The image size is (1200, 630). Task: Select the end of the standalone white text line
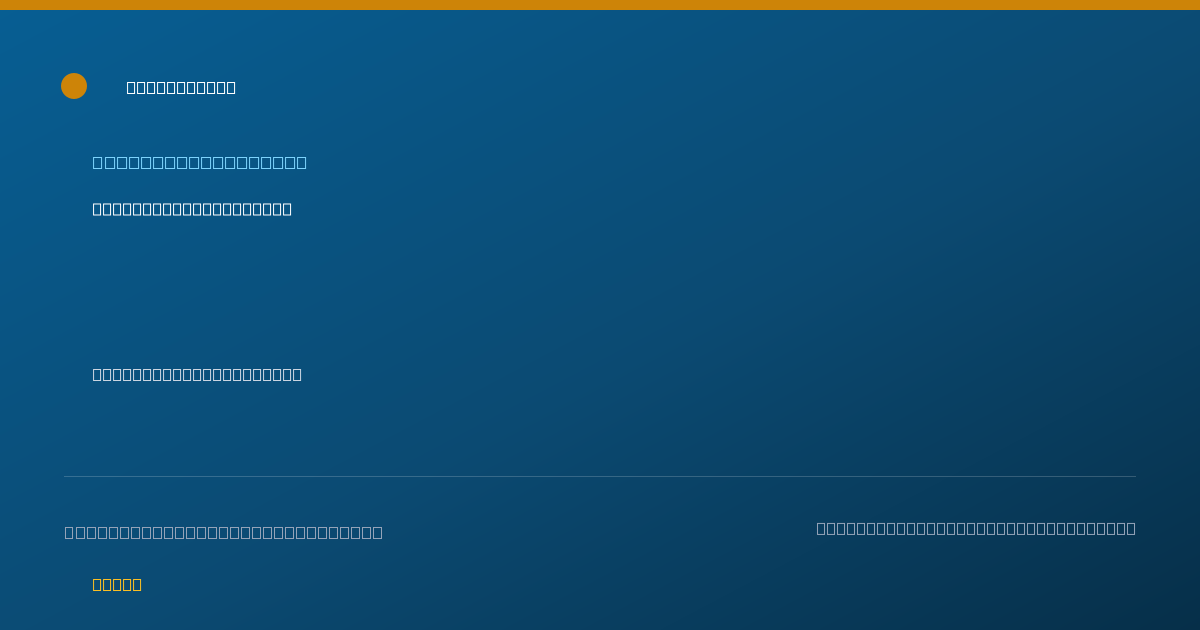point(297,375)
